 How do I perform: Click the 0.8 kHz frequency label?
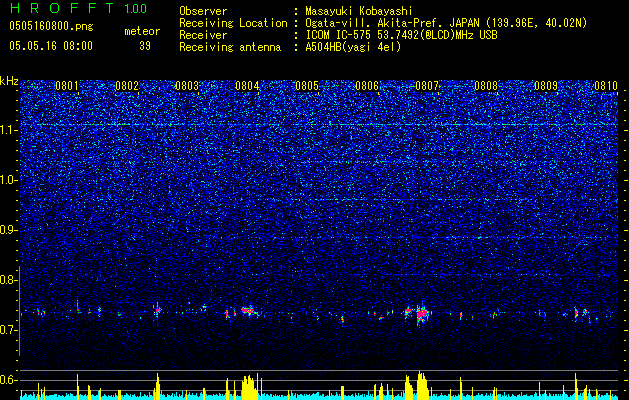[9, 280]
